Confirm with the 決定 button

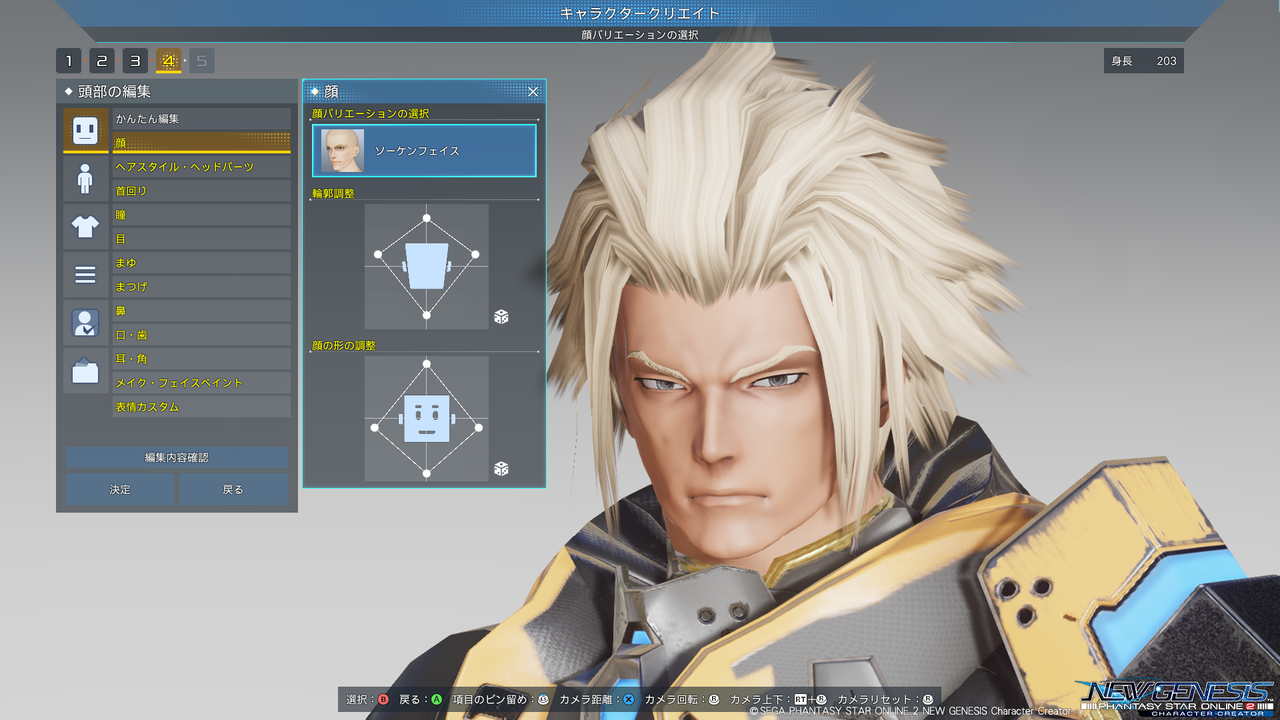click(x=120, y=489)
